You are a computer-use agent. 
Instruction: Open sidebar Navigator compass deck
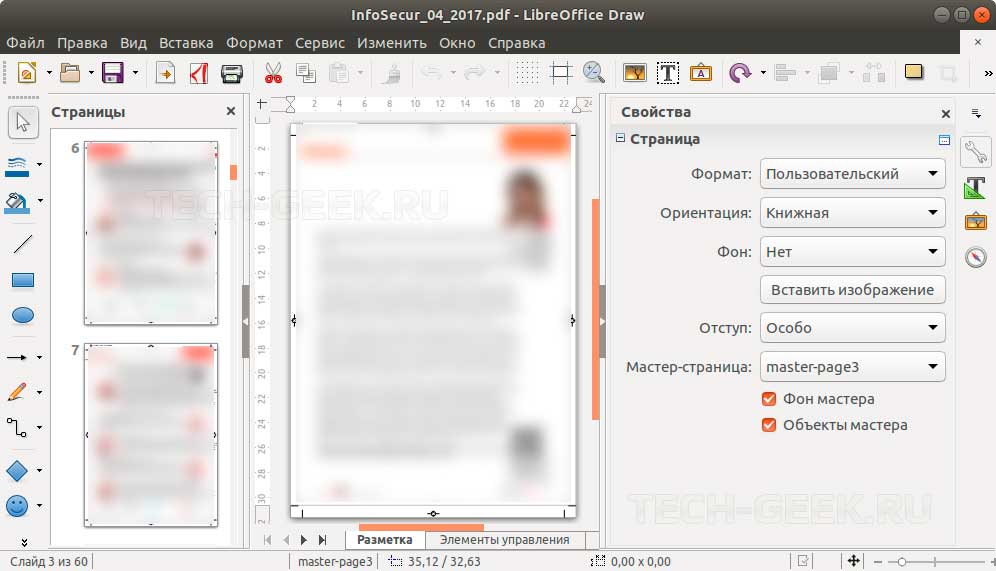(x=976, y=257)
